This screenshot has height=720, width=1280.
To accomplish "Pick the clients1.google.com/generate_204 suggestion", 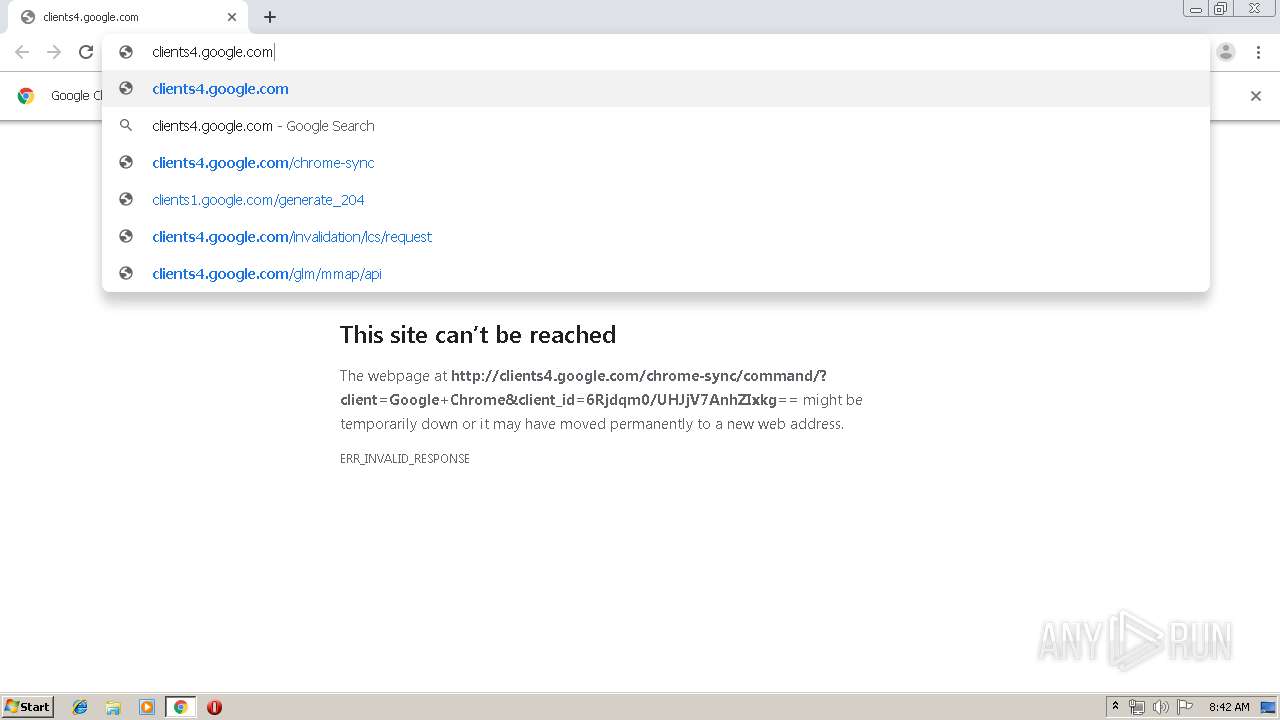I will click(x=656, y=200).
